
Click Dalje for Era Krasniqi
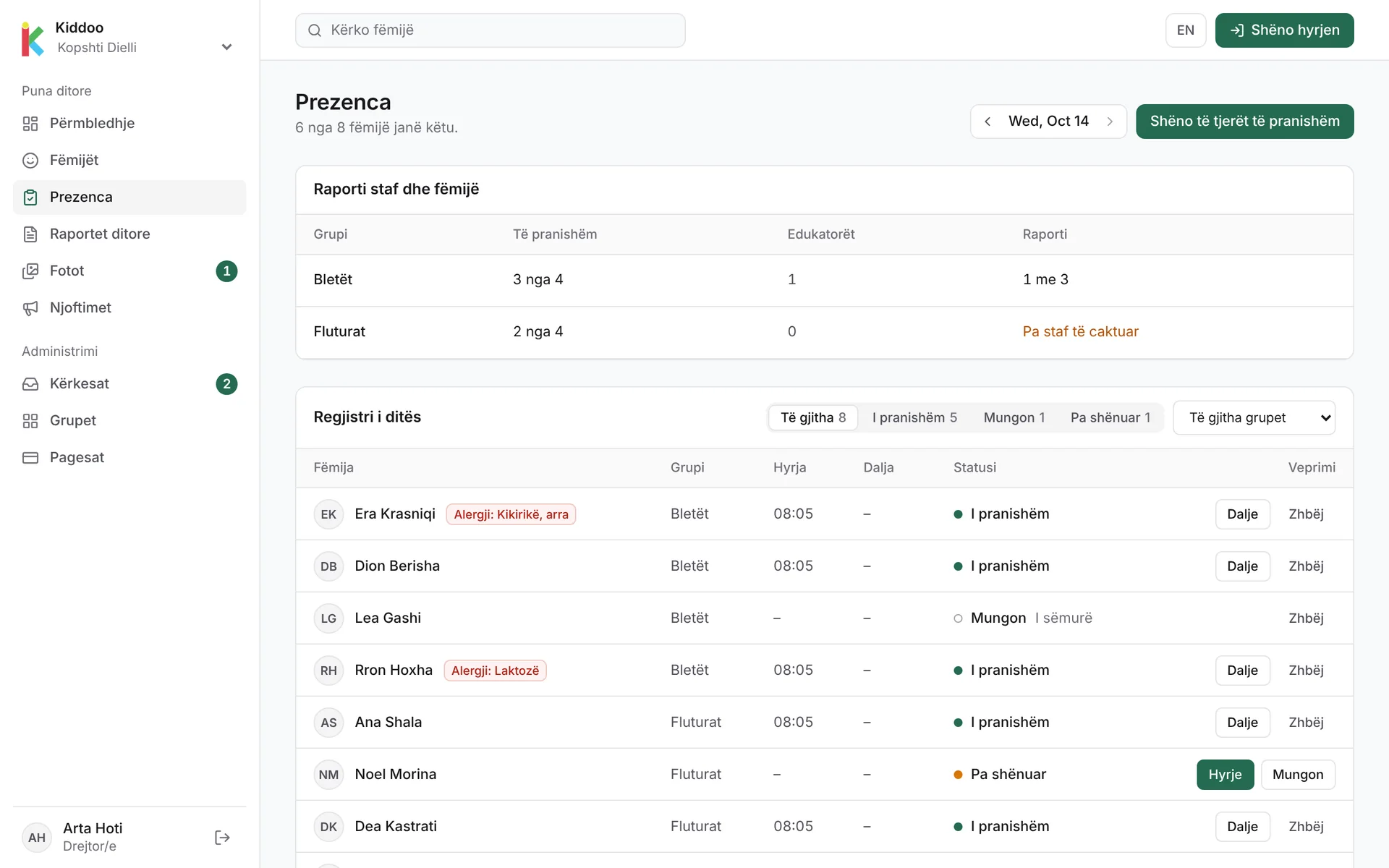[x=1242, y=514]
